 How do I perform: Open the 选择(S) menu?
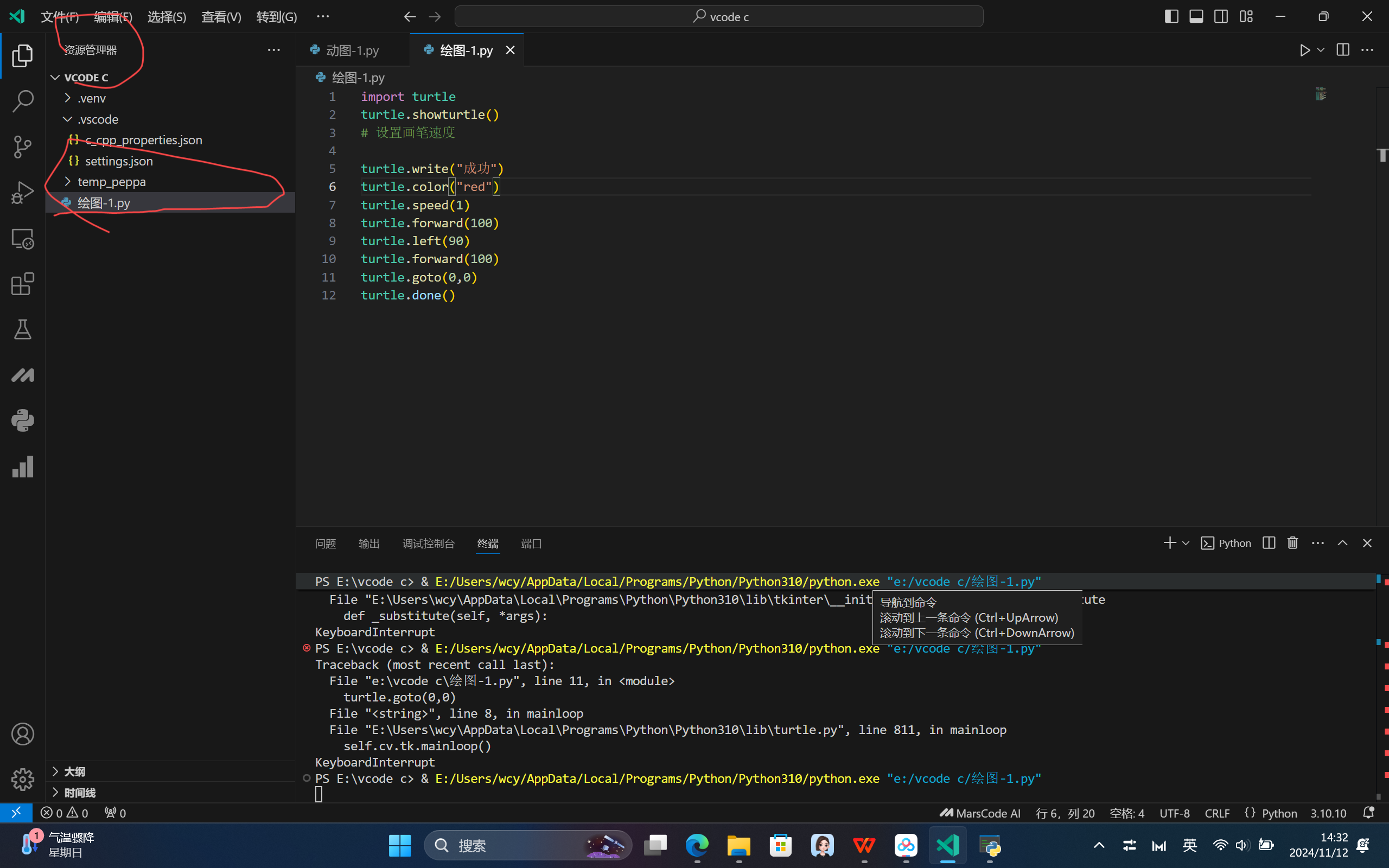pos(167,17)
